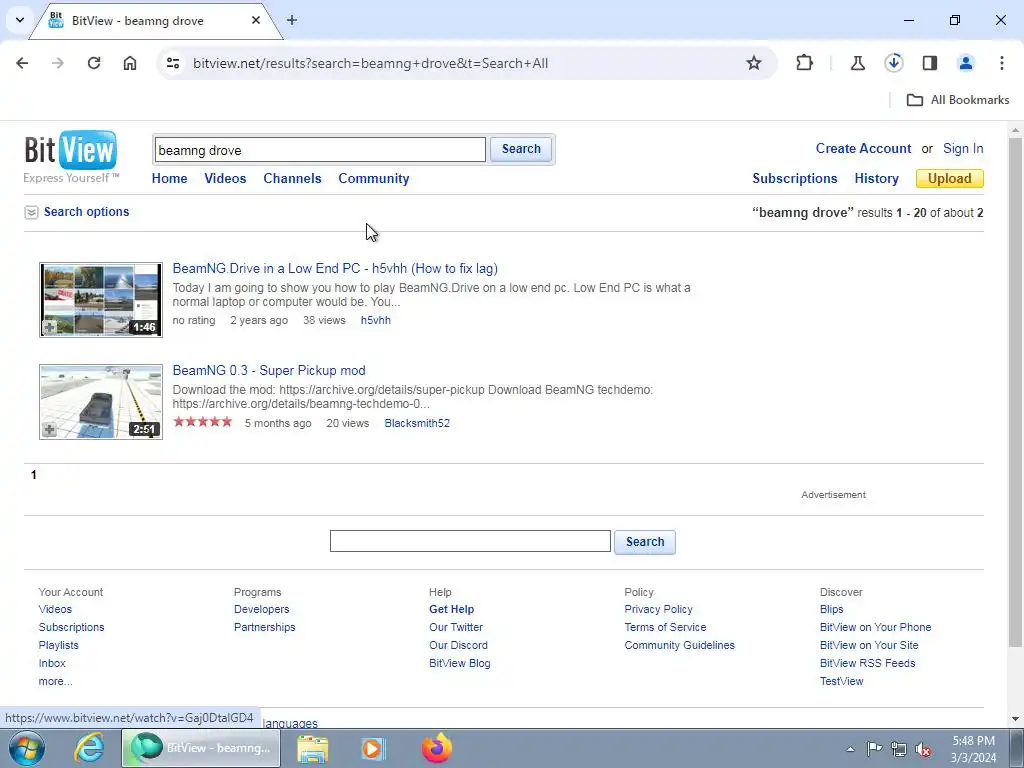The image size is (1024, 768).
Task: Open Community Guidelines footer link
Action: [679, 645]
